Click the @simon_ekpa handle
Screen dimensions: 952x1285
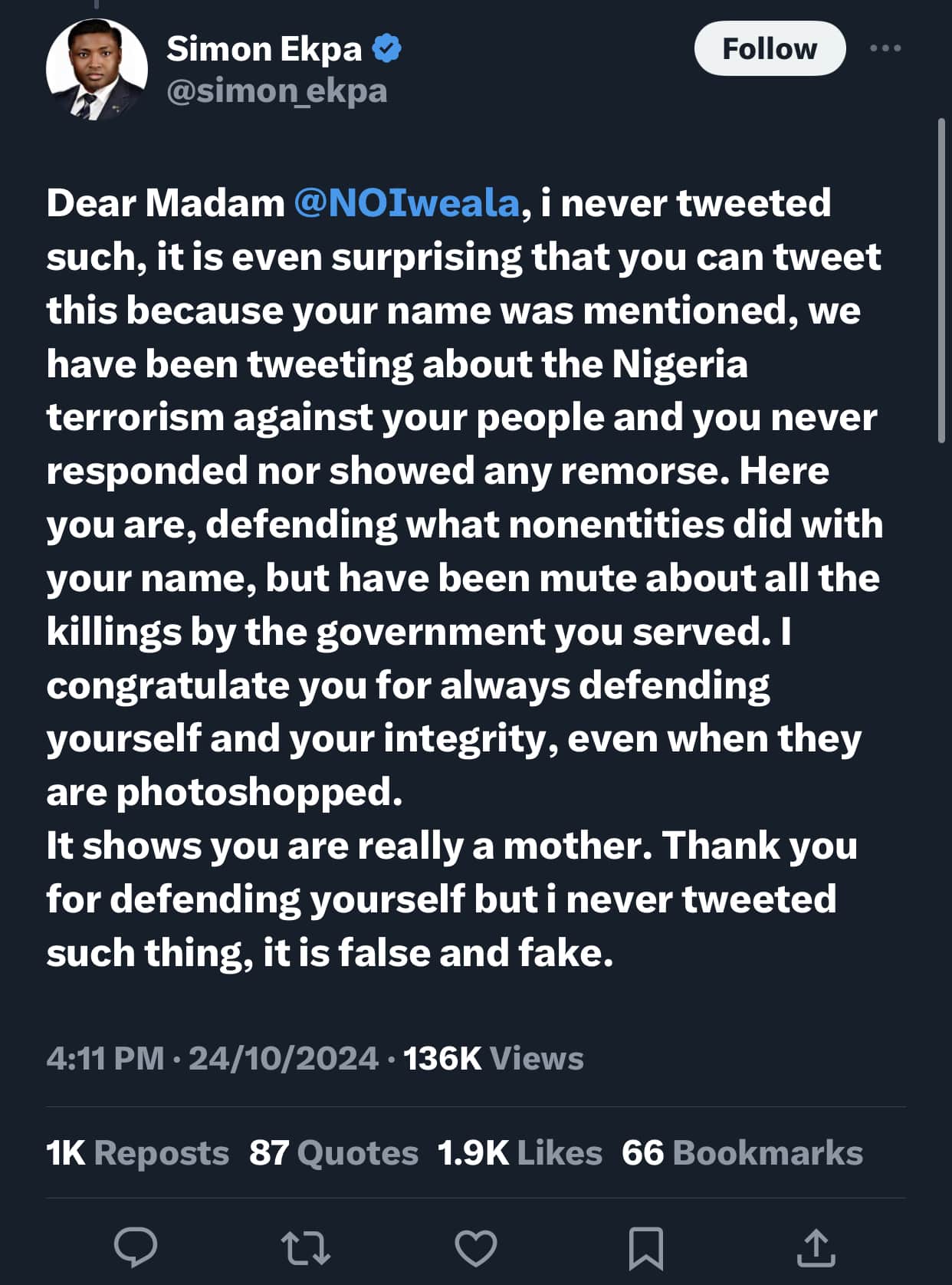point(277,91)
